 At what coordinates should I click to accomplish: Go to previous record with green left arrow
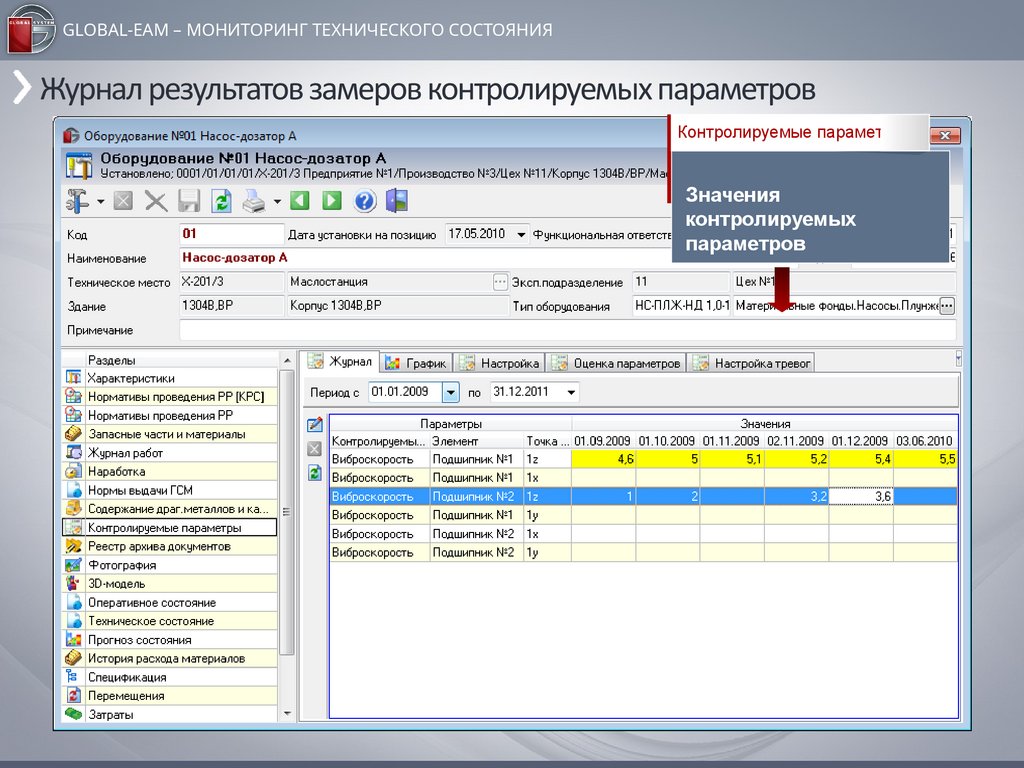300,201
